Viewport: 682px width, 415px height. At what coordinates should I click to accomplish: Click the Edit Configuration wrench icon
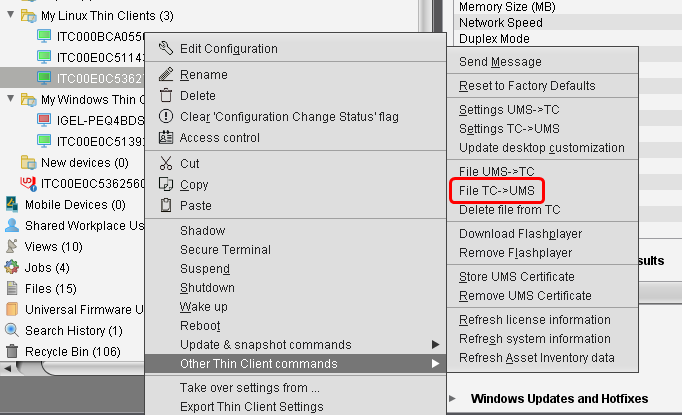pos(165,48)
